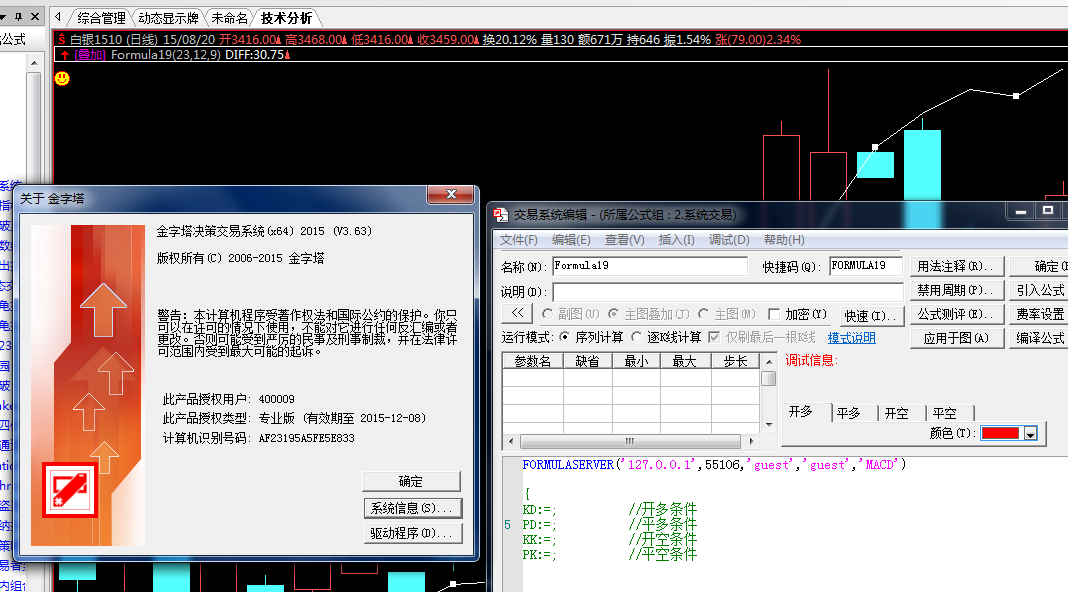Click the yellow smiley face icon on chart
The height and width of the screenshot is (592, 1068).
coord(62,78)
